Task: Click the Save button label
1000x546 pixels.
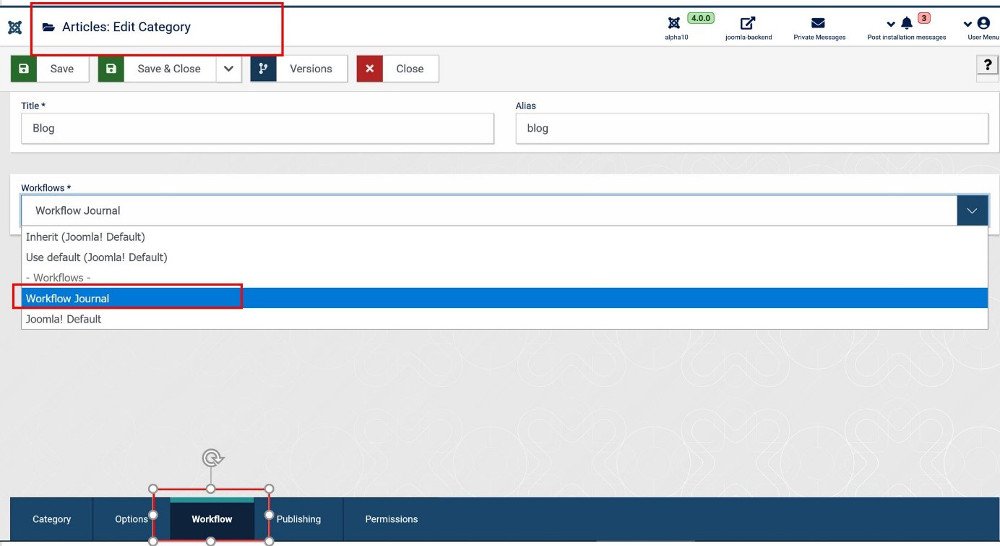Action: click(x=62, y=69)
